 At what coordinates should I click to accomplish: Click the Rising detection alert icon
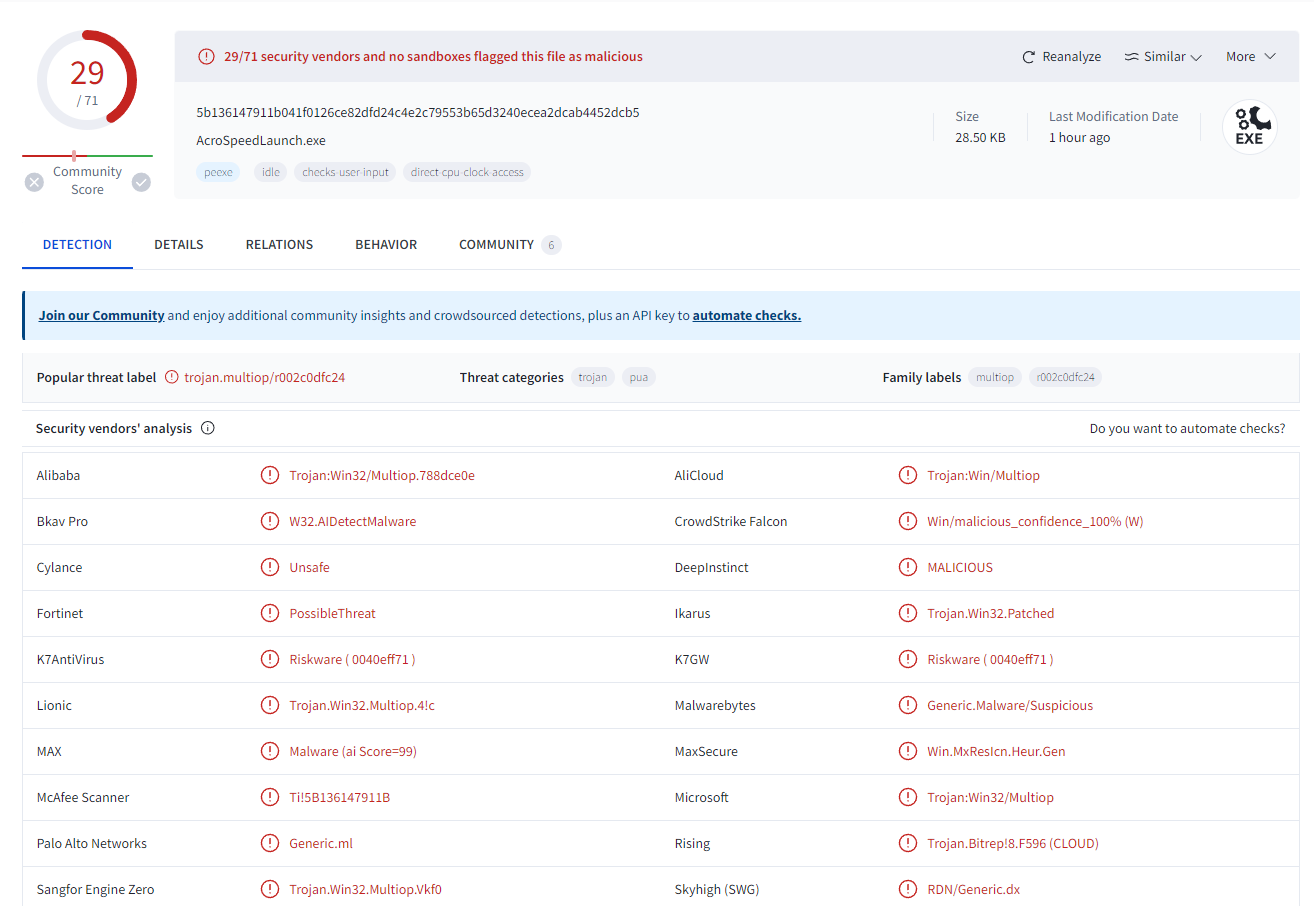pyautogui.click(x=908, y=843)
